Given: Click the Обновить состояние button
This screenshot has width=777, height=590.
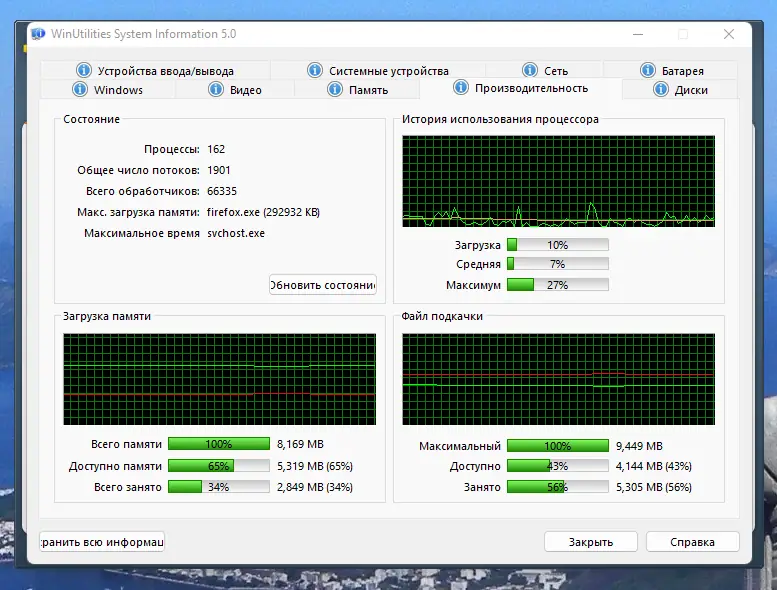Looking at the screenshot, I should tap(323, 285).
